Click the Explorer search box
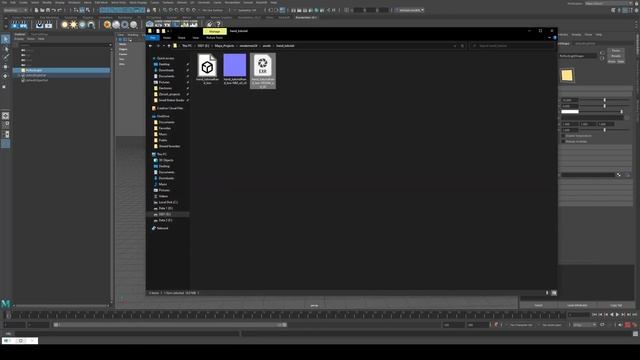The width and height of the screenshot is (640, 360). 512,46
